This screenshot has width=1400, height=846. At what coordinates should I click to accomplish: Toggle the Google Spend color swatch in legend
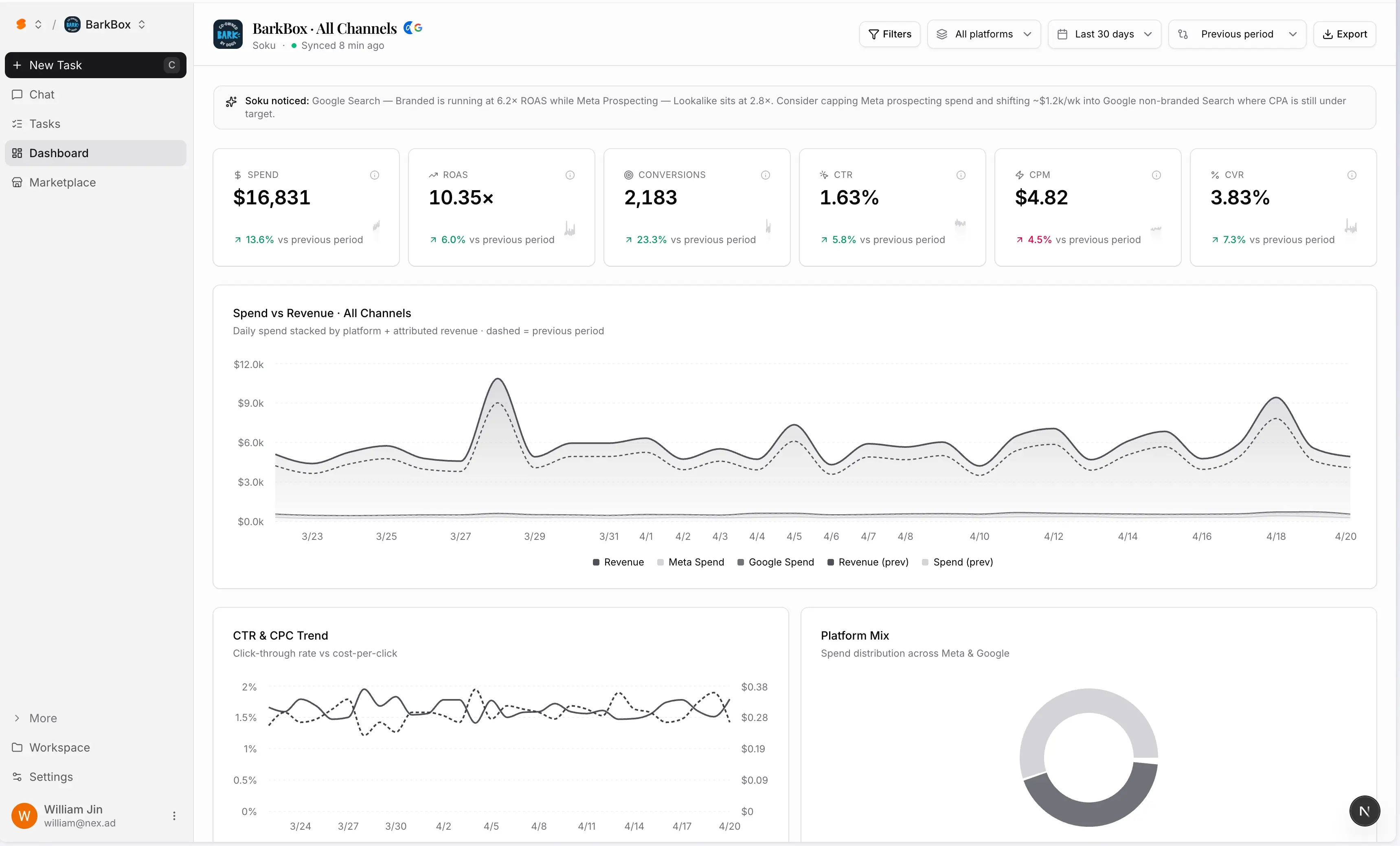740,562
